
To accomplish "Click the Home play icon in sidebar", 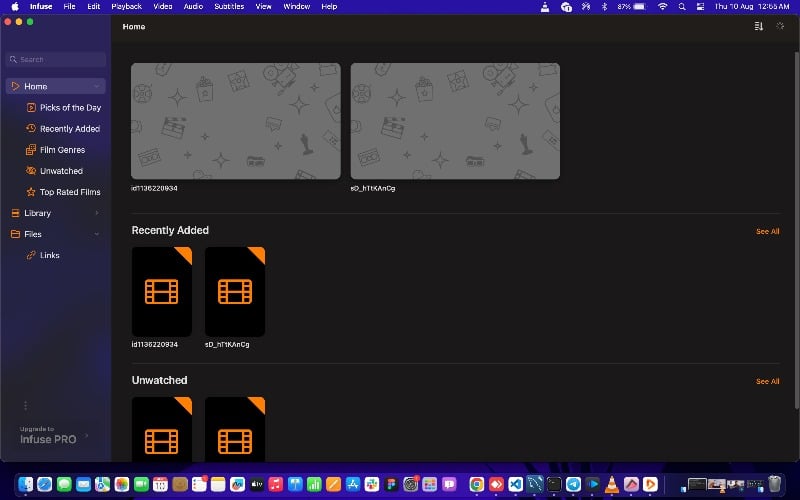I will 15,86.
